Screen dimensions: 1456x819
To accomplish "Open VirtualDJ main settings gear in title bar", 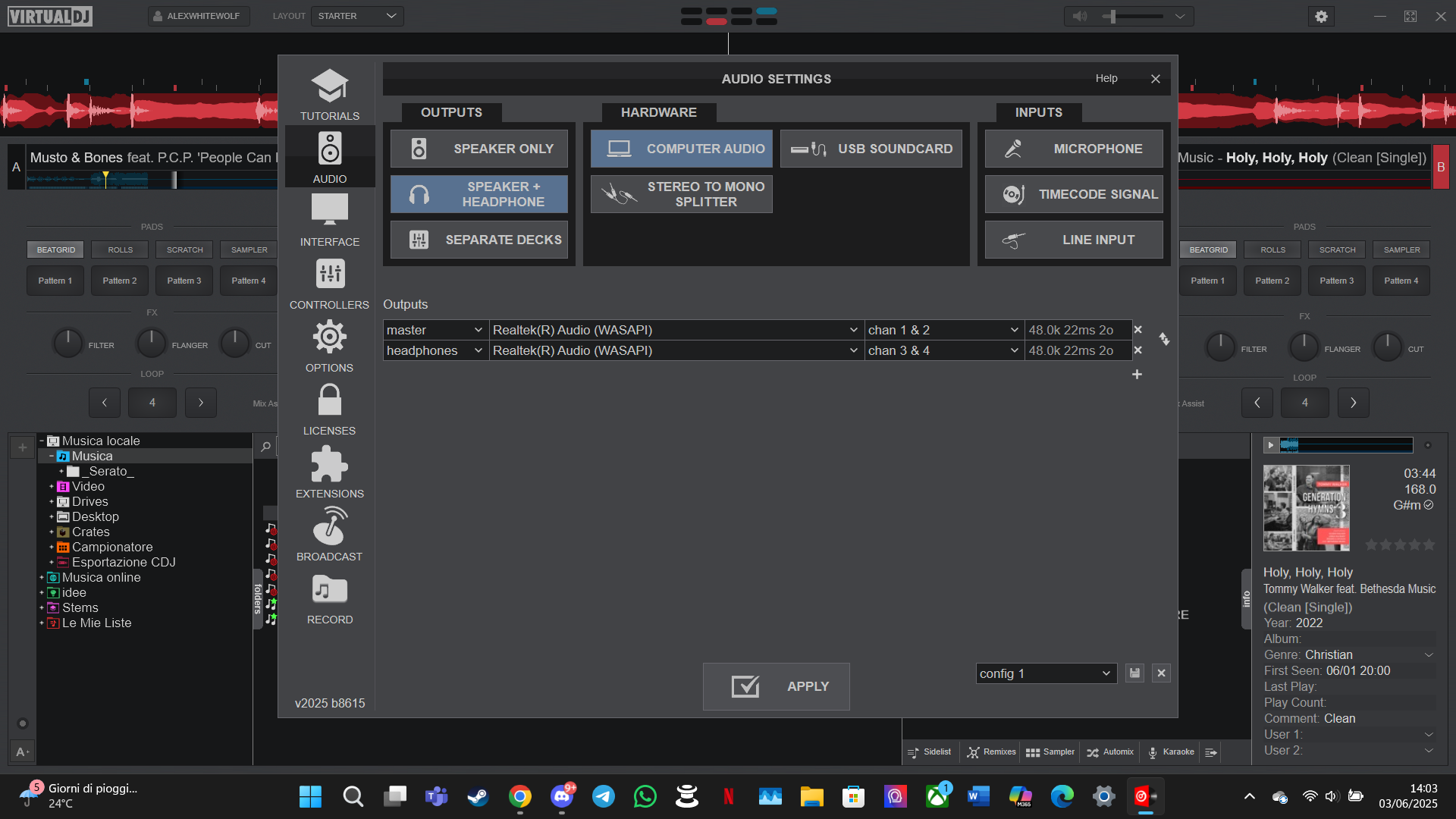I will pyautogui.click(x=1321, y=16).
